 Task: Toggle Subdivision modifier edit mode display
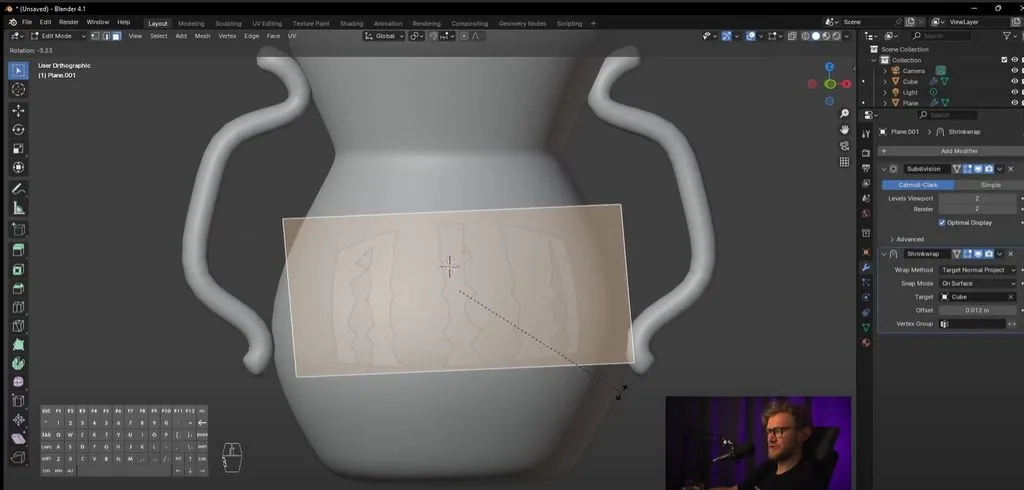coord(968,169)
